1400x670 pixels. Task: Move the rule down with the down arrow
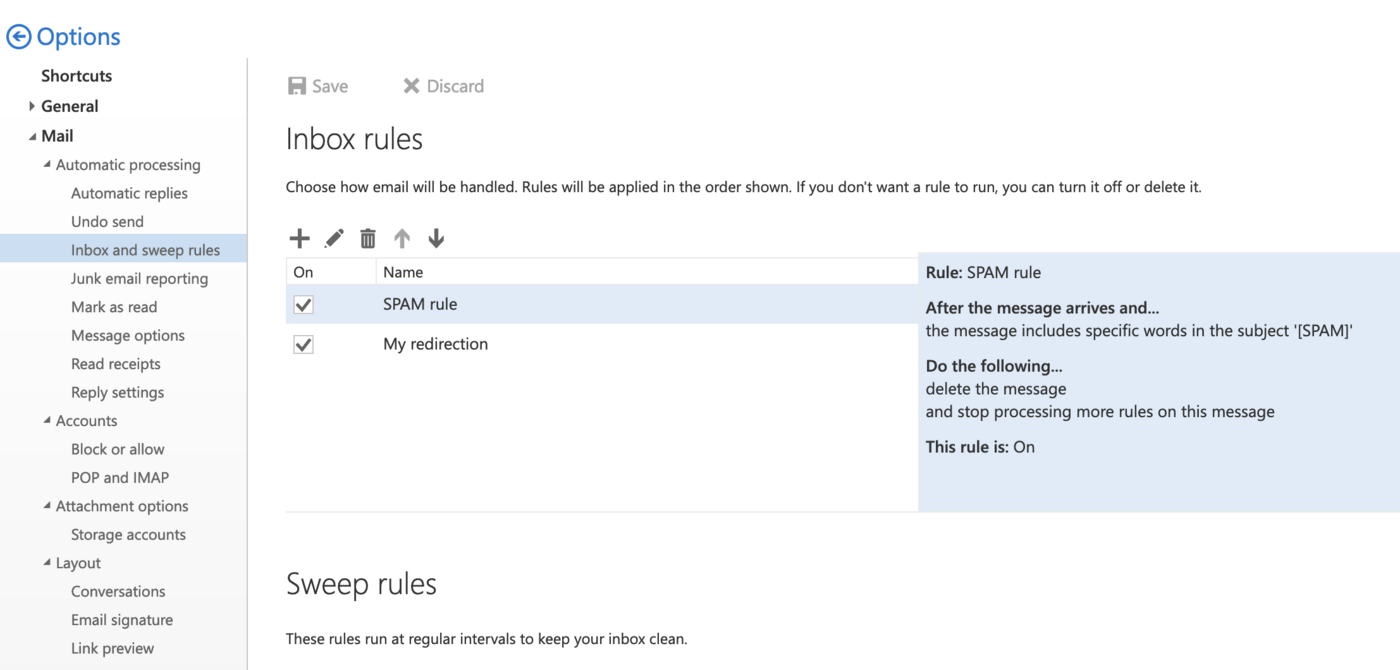tap(436, 238)
